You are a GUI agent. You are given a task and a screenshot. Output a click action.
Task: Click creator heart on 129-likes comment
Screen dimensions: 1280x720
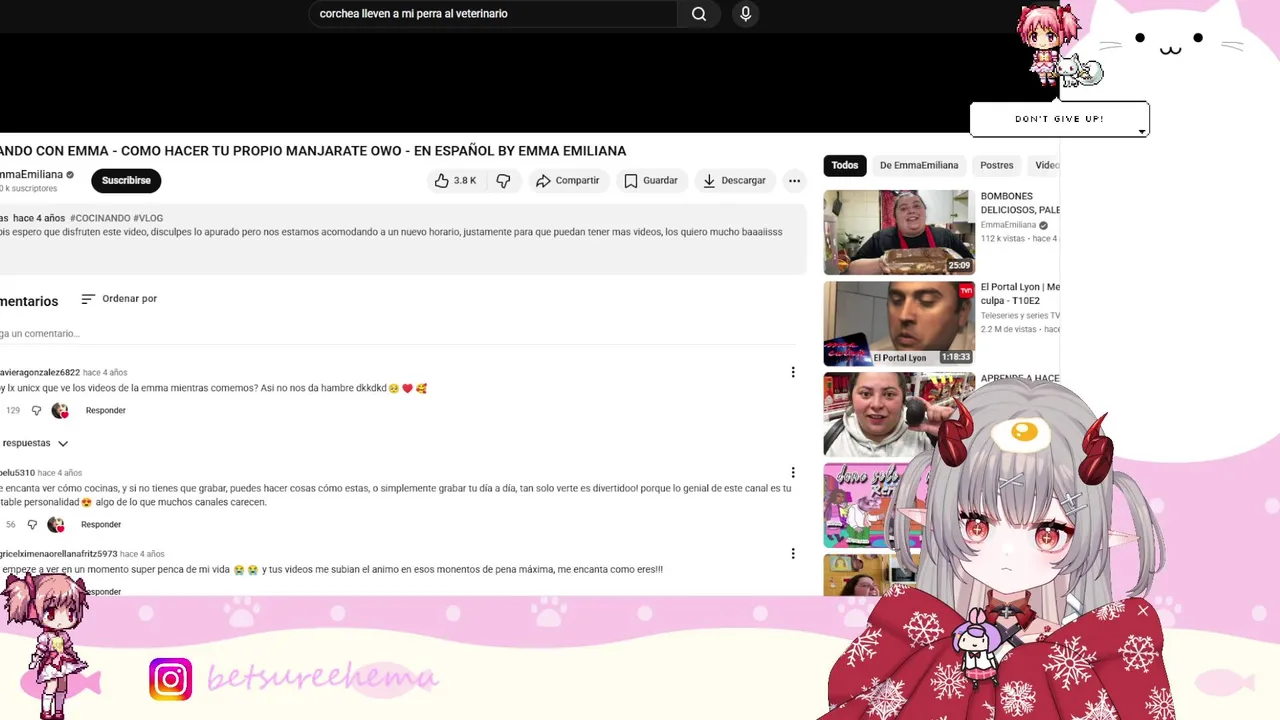pyautogui.click(x=60, y=411)
